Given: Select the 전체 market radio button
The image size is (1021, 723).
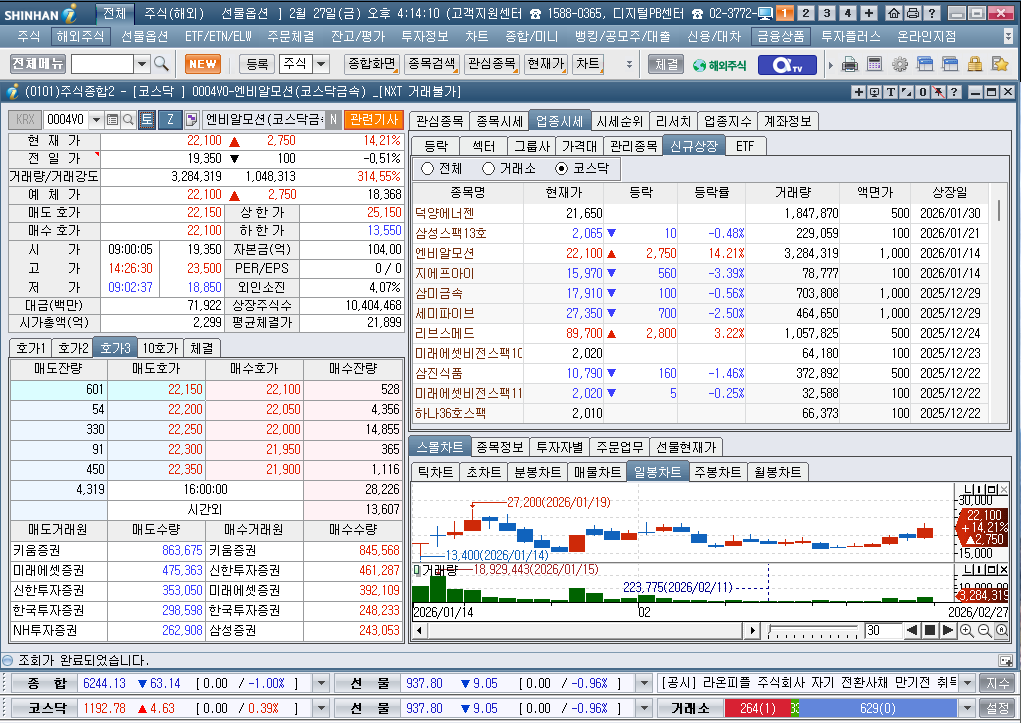Looking at the screenshot, I should (x=427, y=169).
